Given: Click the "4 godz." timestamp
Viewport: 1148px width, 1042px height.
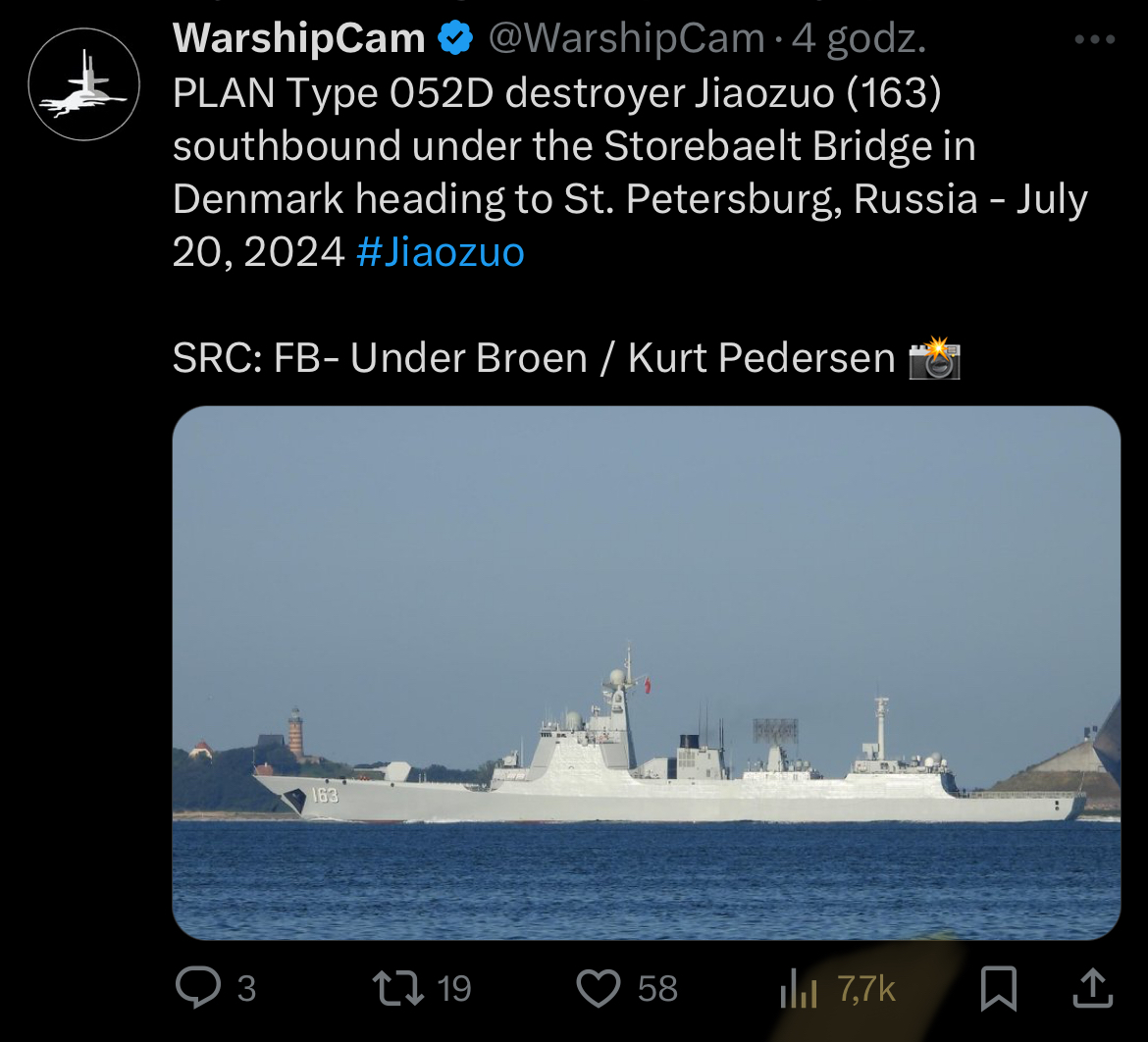Looking at the screenshot, I should (860, 39).
